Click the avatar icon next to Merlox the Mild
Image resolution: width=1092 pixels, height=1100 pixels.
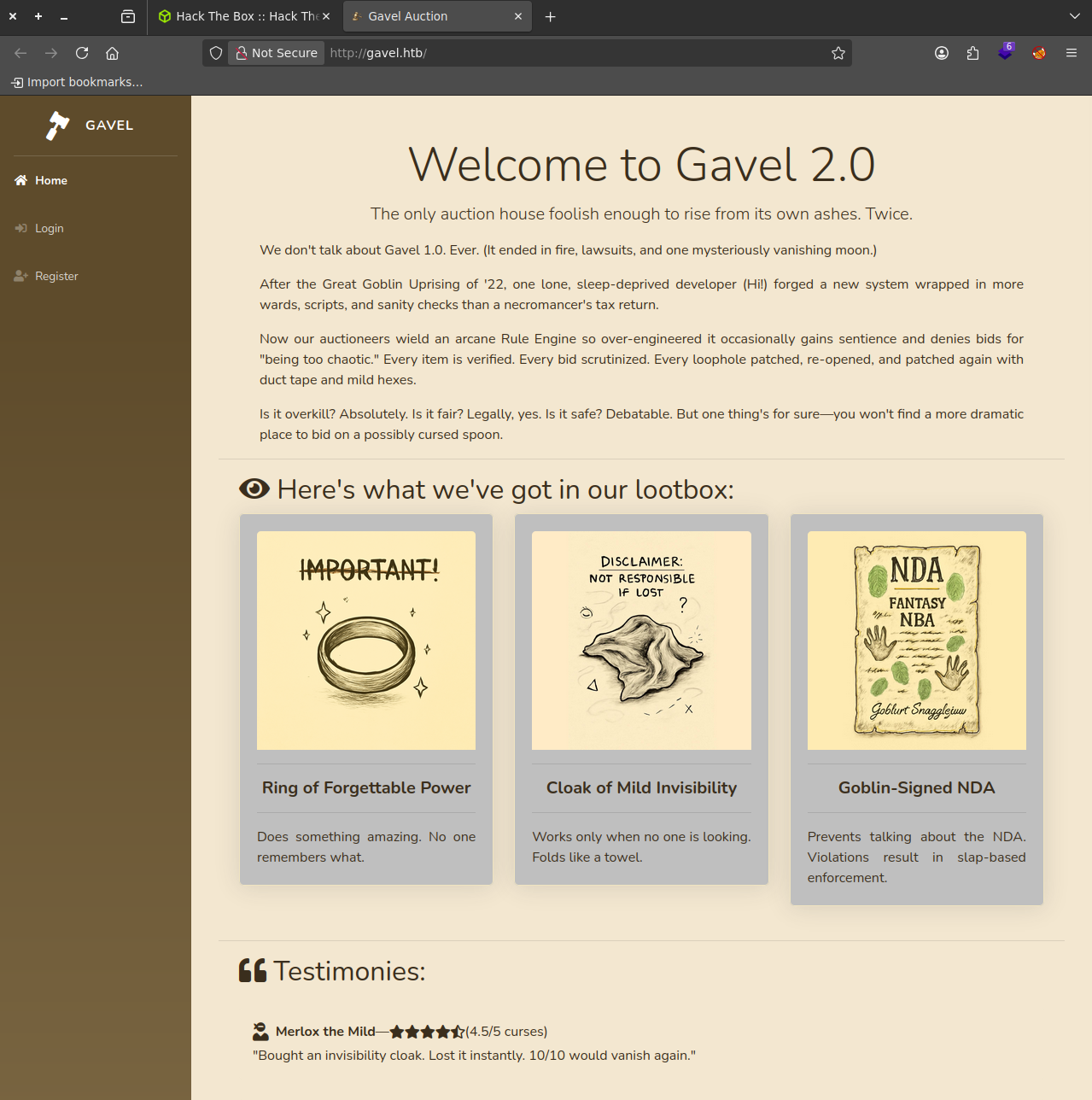260,1032
